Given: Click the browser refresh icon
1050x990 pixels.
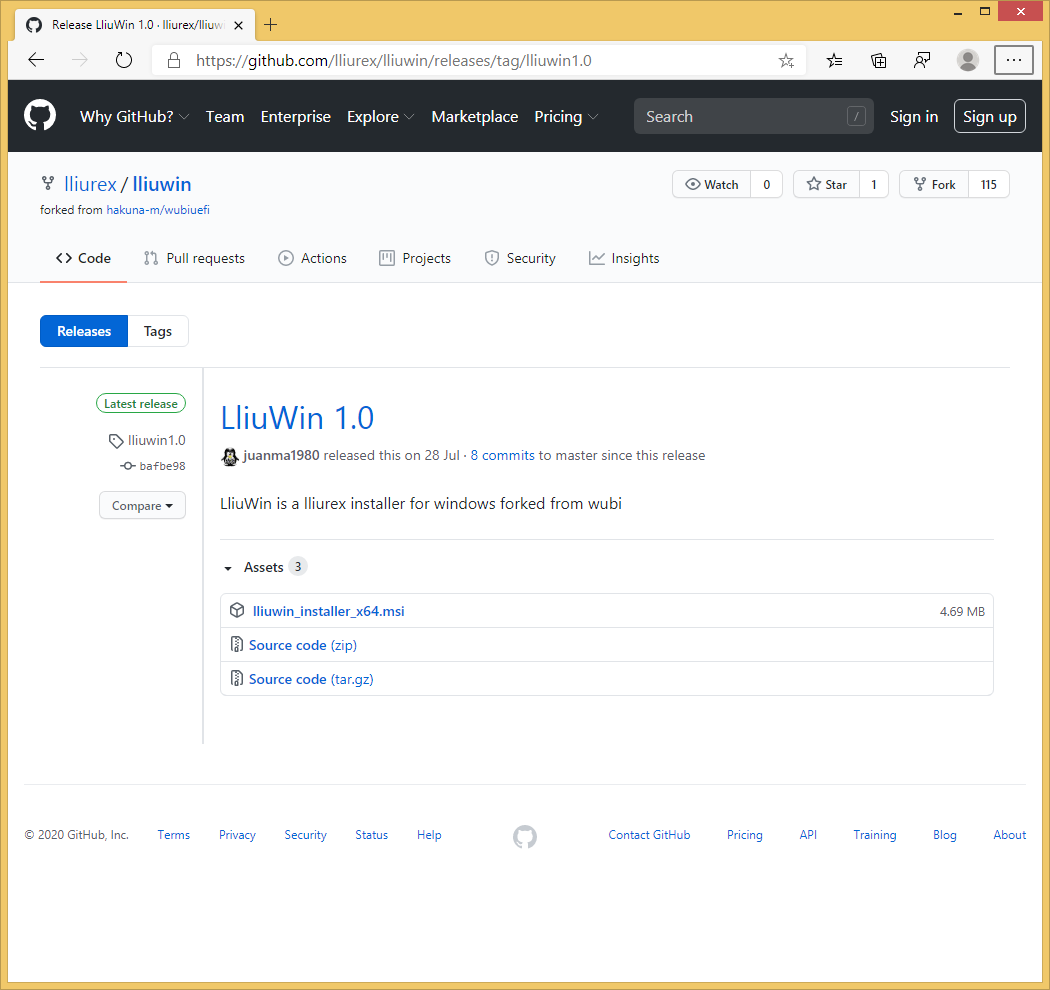Looking at the screenshot, I should [x=124, y=60].
